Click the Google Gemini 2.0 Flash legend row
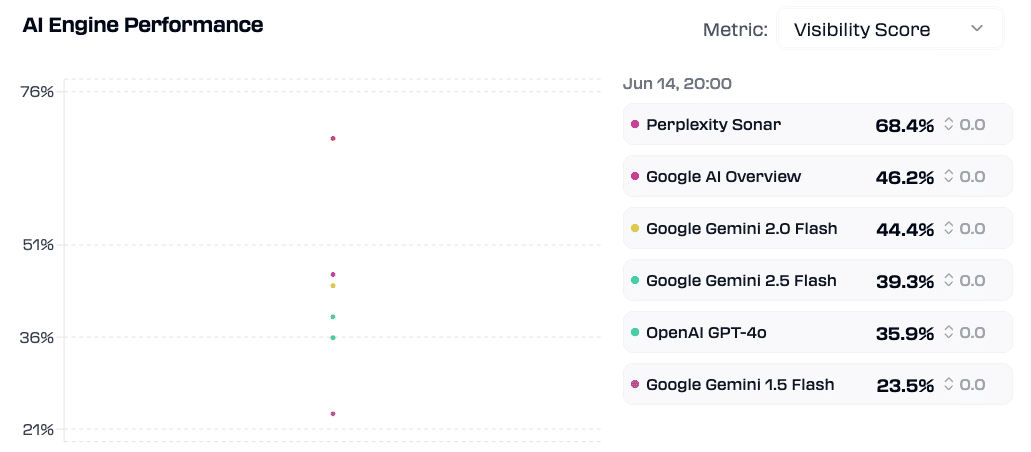1031x452 pixels. pos(817,228)
